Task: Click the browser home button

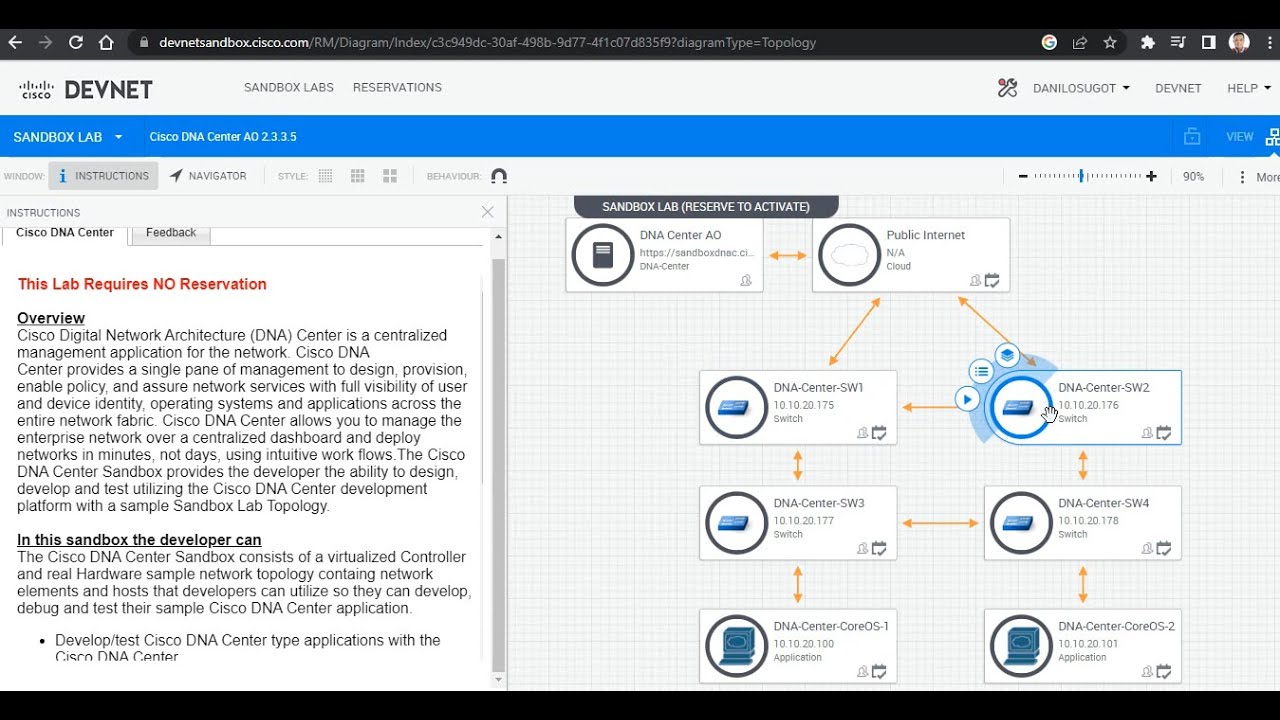Action: click(x=106, y=42)
